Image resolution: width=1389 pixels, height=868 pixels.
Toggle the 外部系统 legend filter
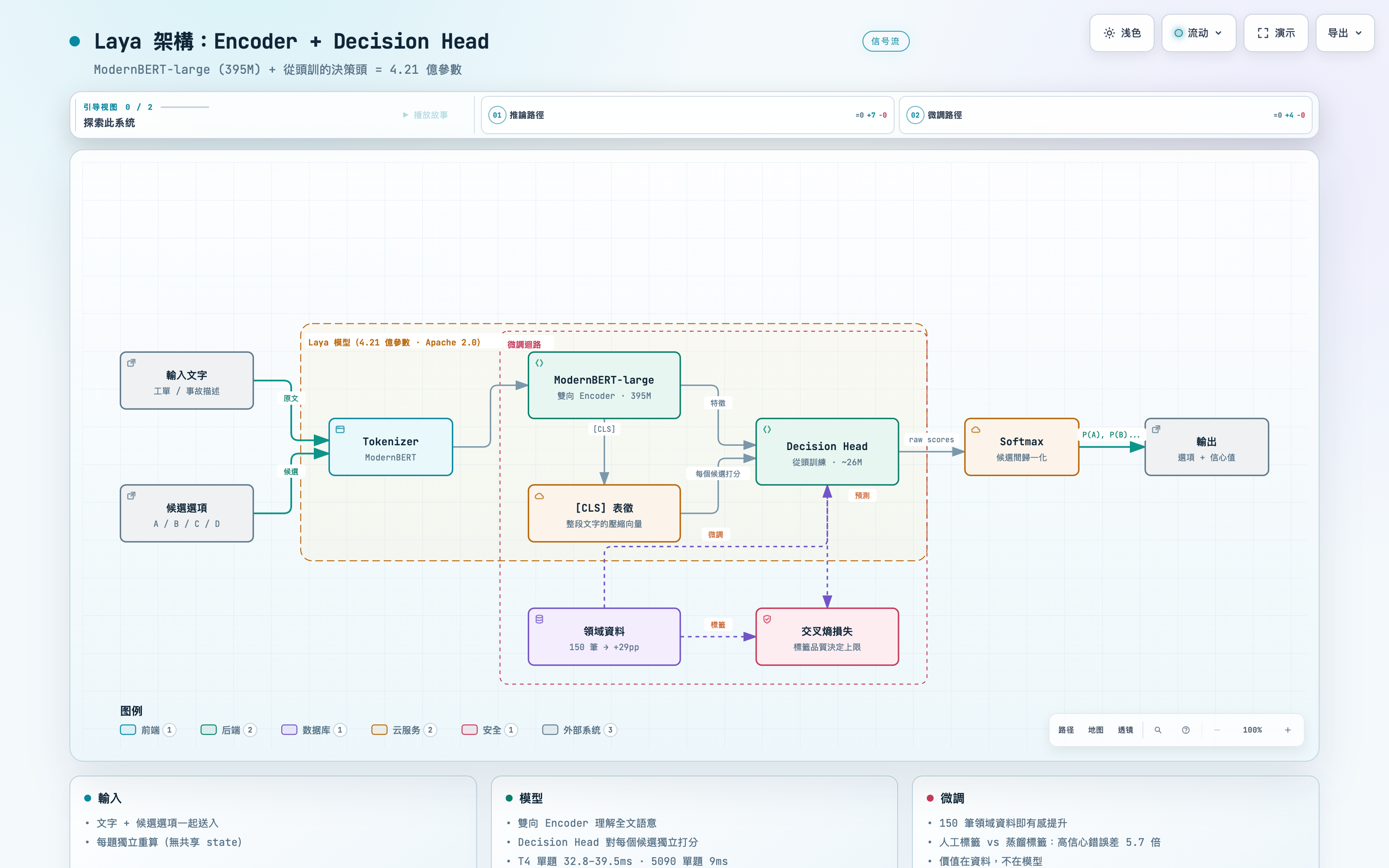click(x=580, y=730)
